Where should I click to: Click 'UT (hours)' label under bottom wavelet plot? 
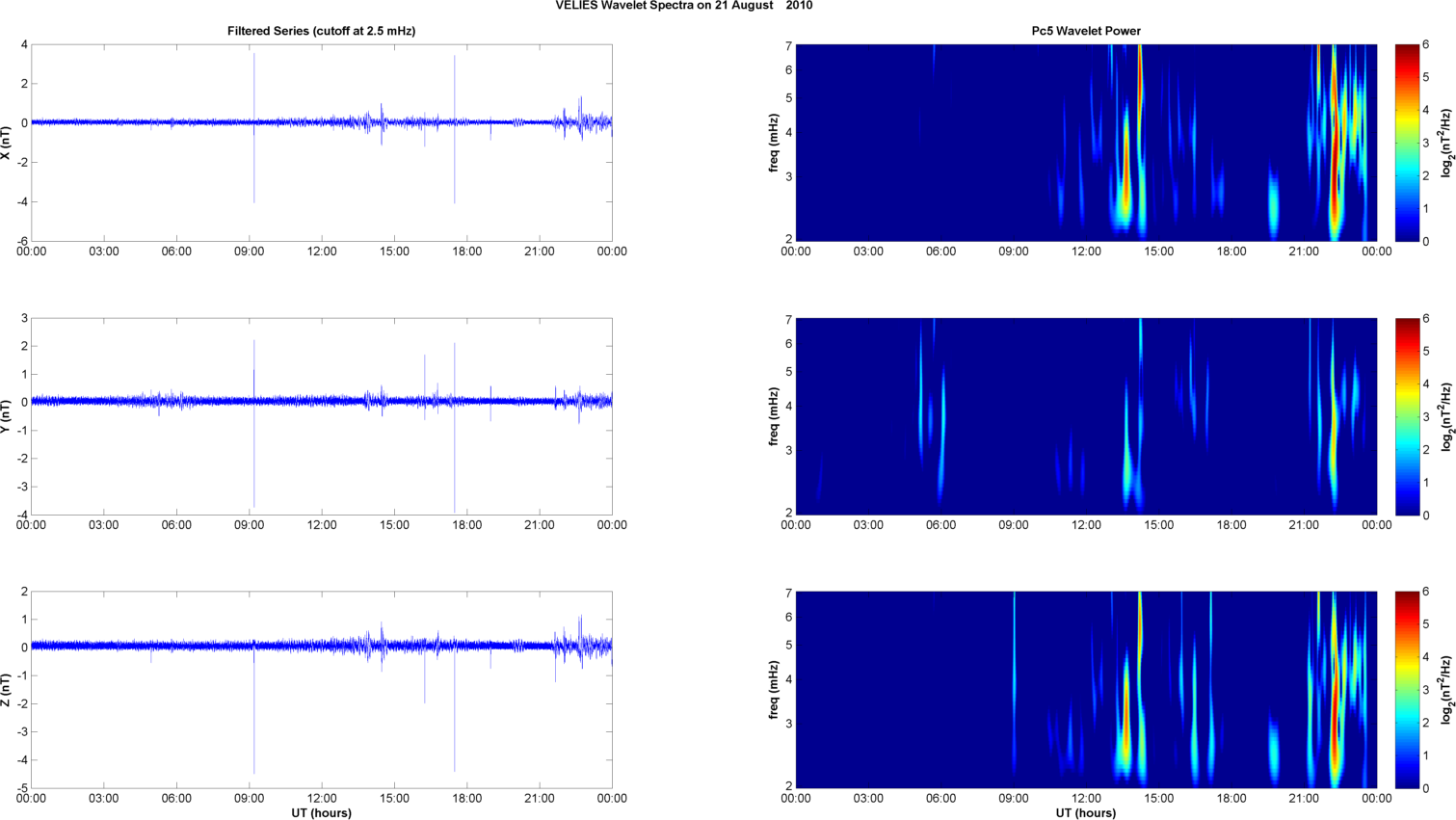(x=1086, y=813)
